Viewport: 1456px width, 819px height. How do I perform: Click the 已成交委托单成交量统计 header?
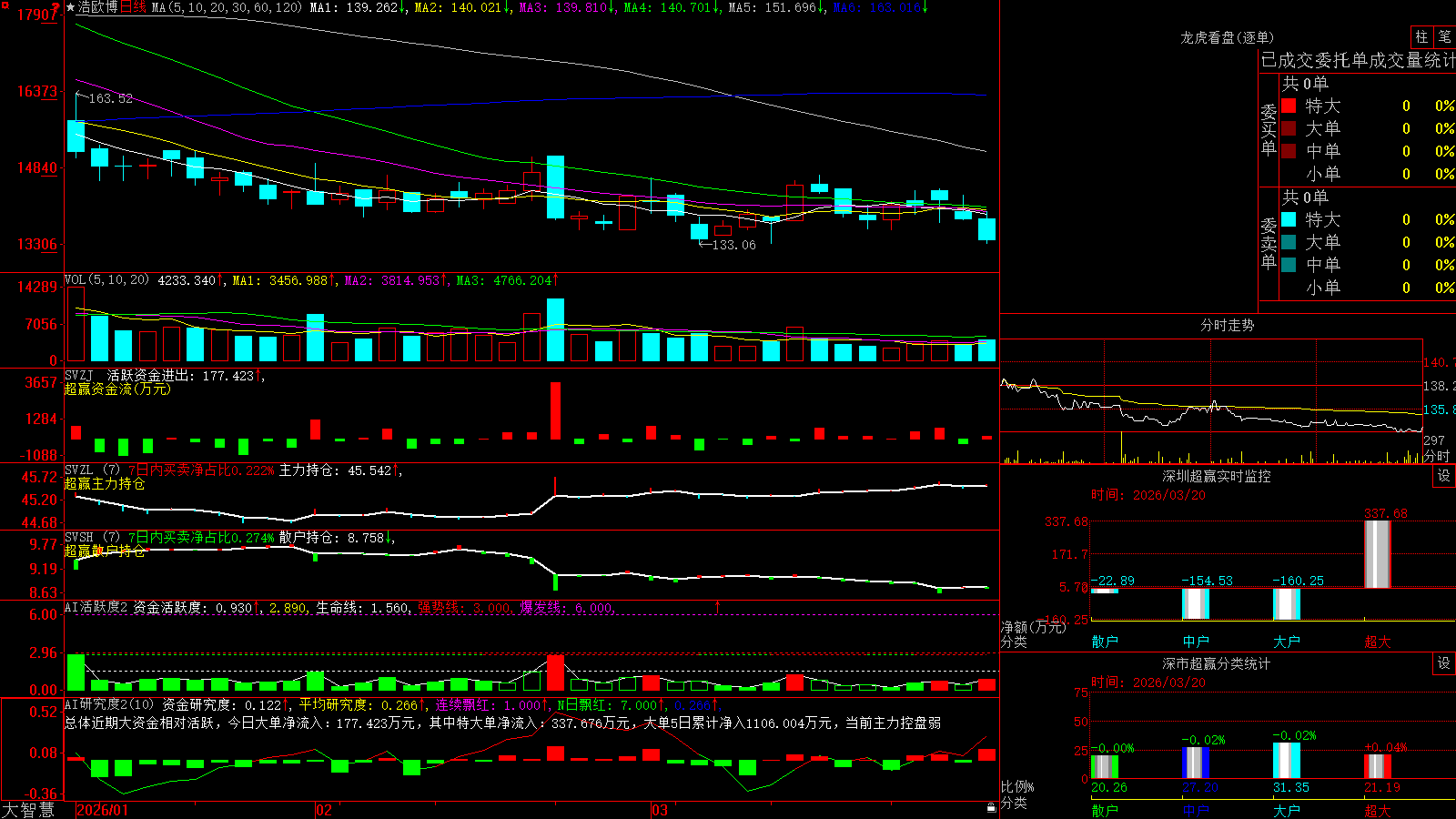point(1358,60)
